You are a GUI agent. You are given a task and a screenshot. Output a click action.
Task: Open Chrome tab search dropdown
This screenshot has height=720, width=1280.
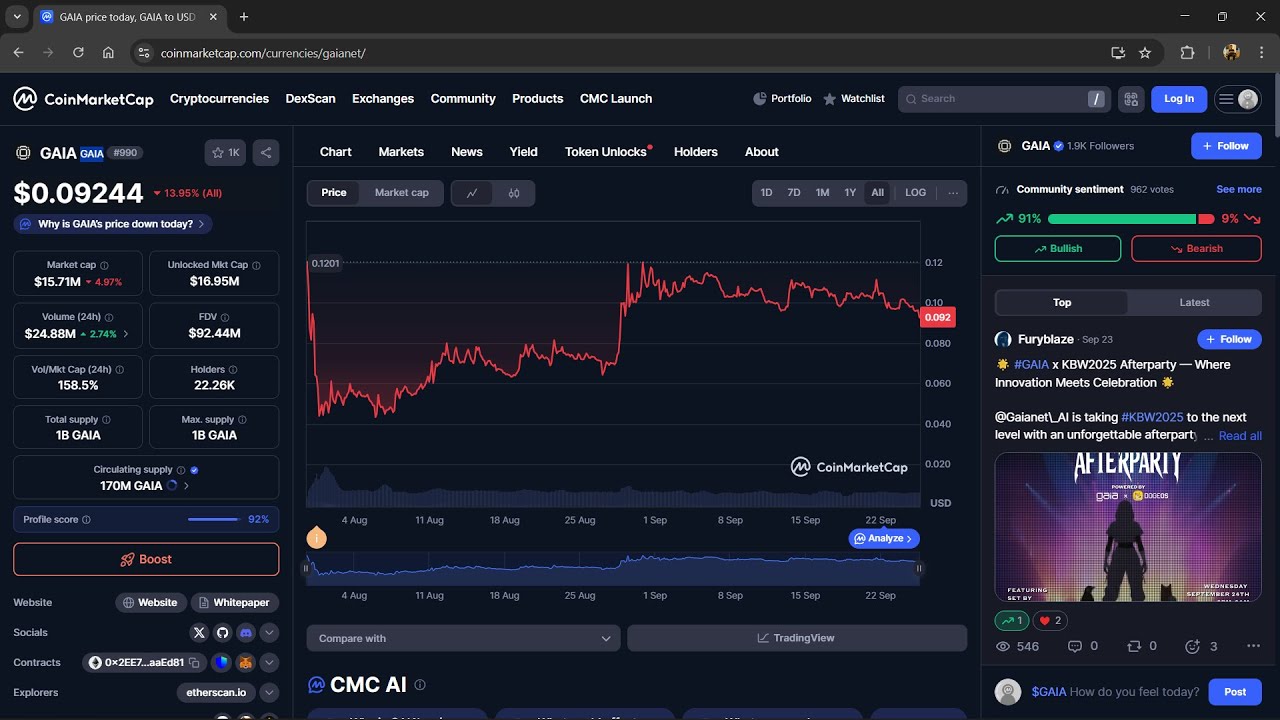(x=17, y=17)
